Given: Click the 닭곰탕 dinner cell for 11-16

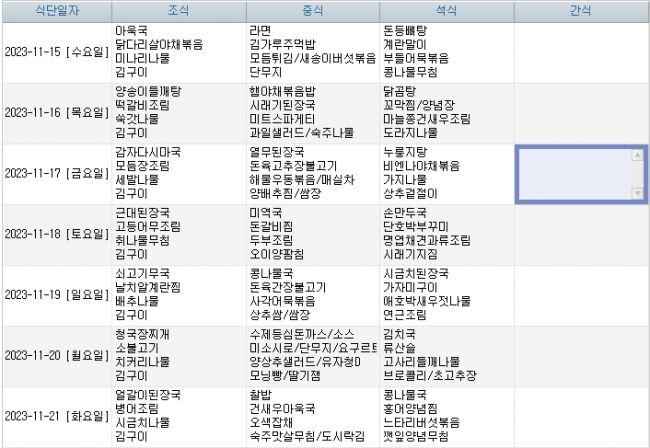Looking at the screenshot, I should 446,112.
